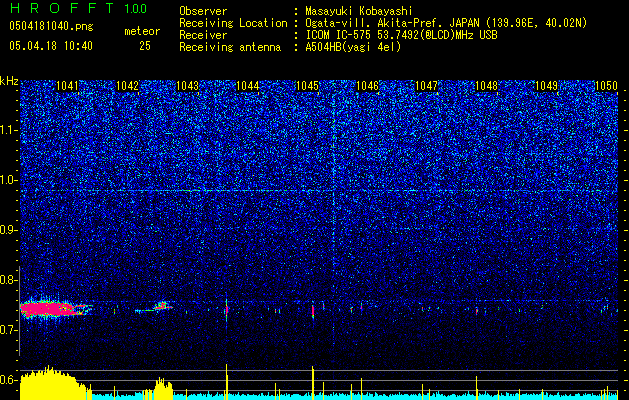Click the 'Receiving Location' label
Viewport: 629px width, 400px height.
pos(233,23)
